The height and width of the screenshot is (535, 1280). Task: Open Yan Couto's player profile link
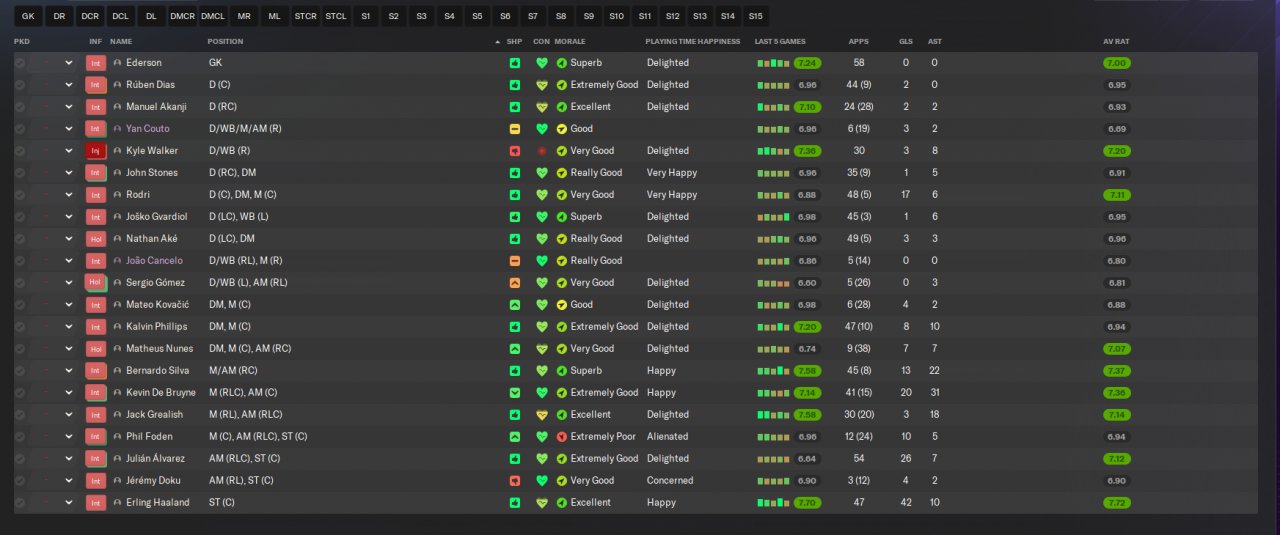pyautogui.click(x=148, y=128)
